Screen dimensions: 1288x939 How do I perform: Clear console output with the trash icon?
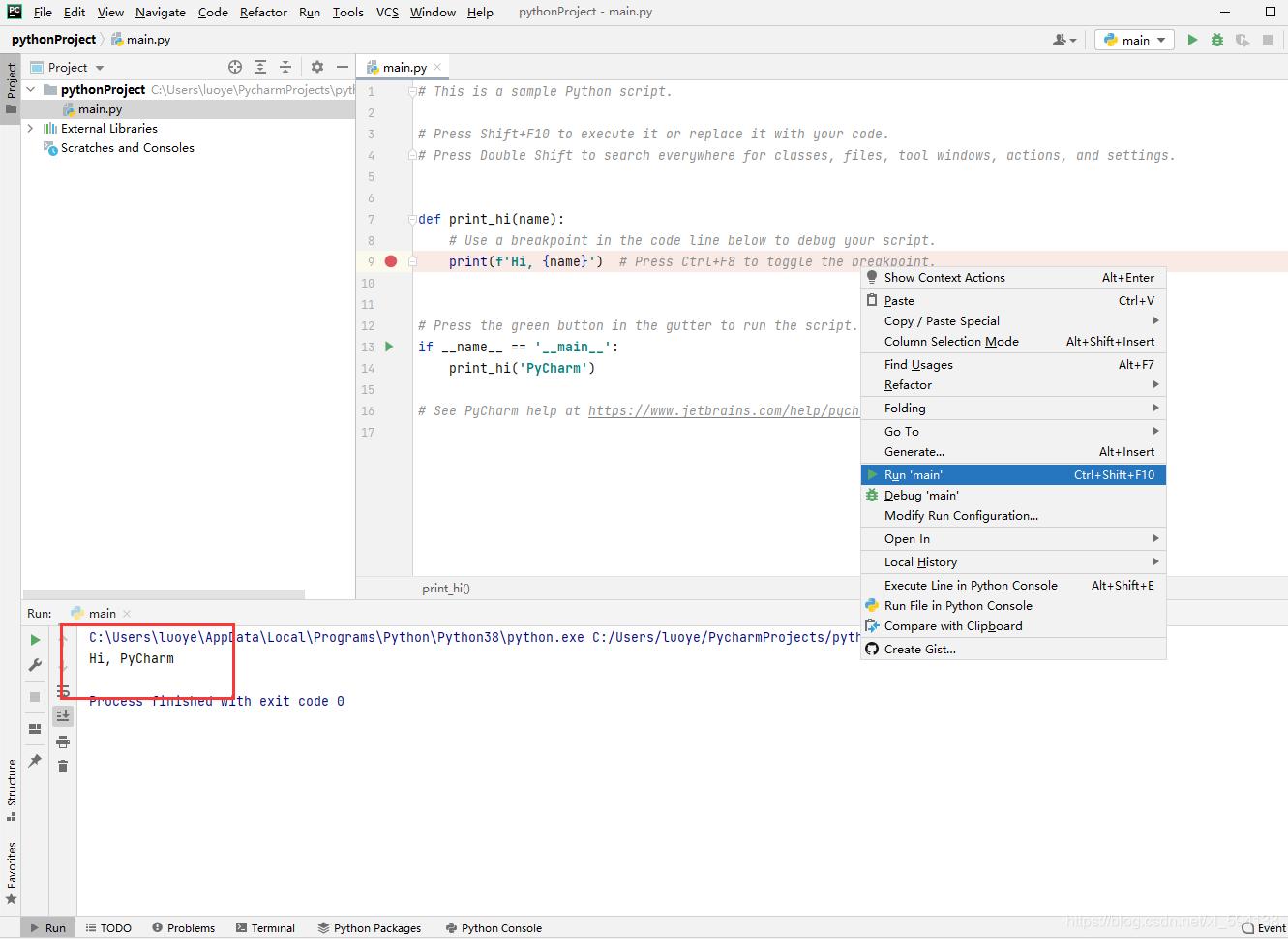coord(63,766)
